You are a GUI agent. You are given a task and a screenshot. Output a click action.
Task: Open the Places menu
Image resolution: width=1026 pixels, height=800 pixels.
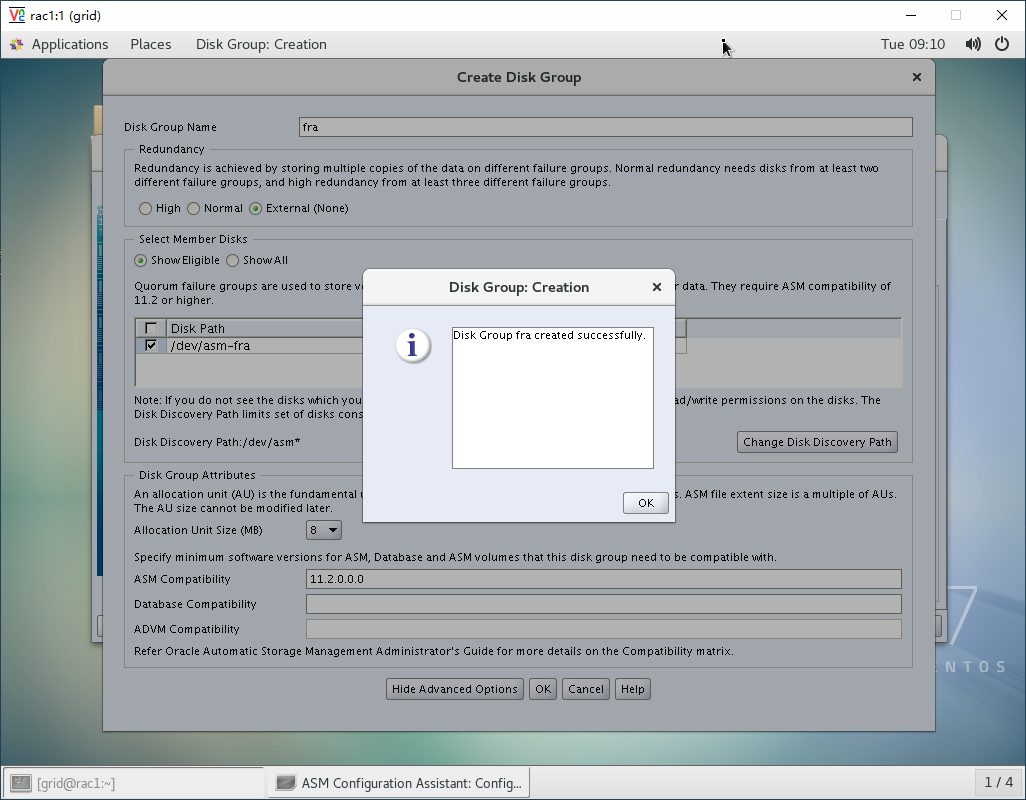click(150, 44)
